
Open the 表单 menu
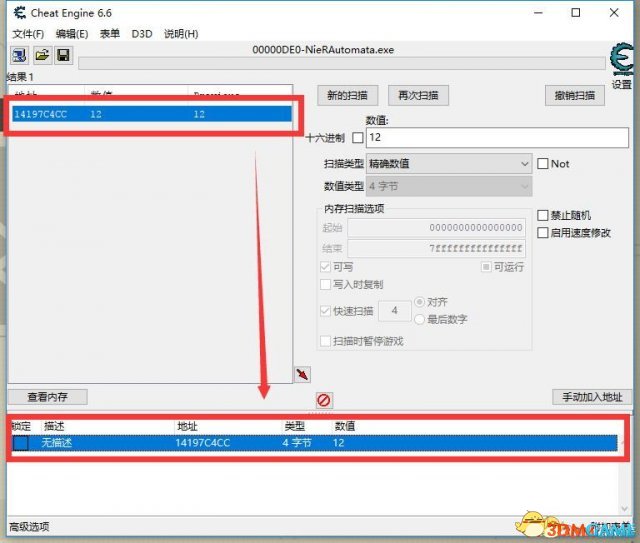click(109, 34)
